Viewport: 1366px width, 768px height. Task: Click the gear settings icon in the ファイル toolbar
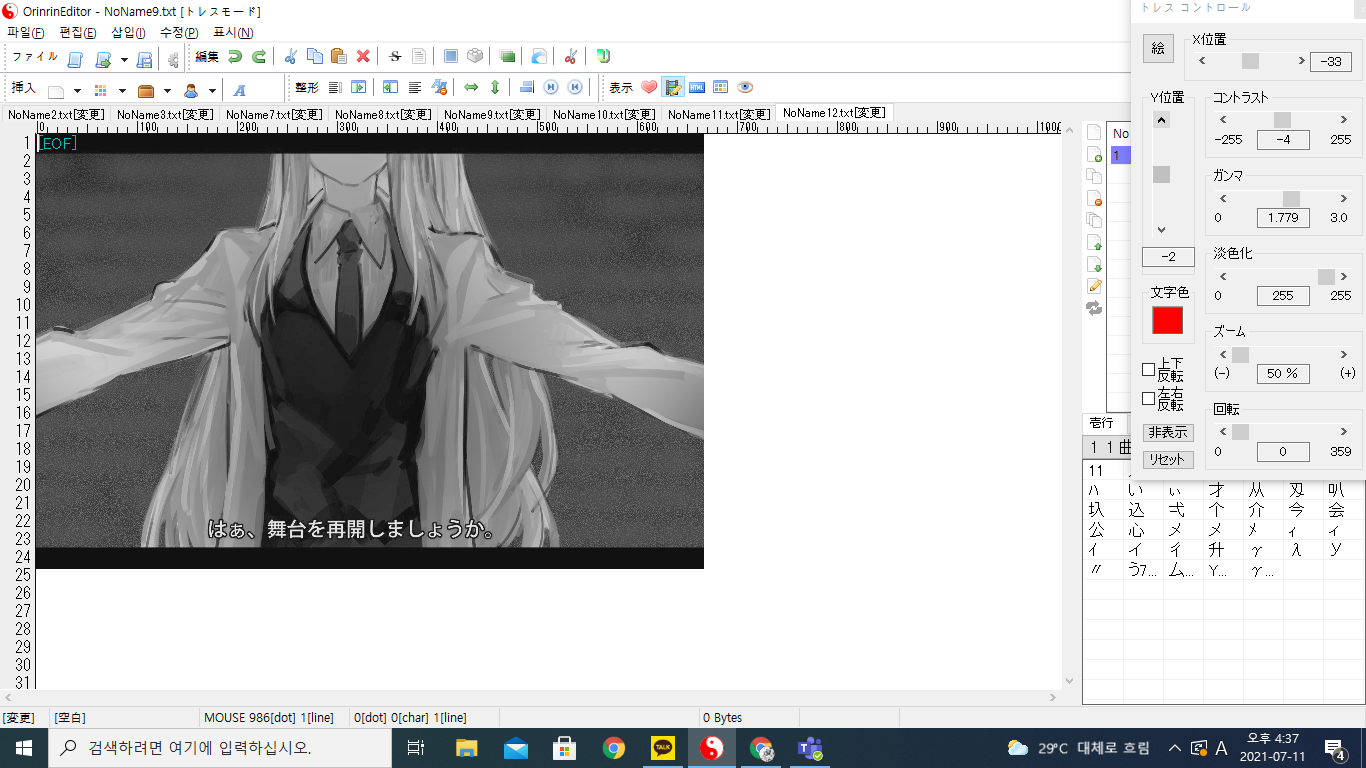pyautogui.click(x=173, y=58)
